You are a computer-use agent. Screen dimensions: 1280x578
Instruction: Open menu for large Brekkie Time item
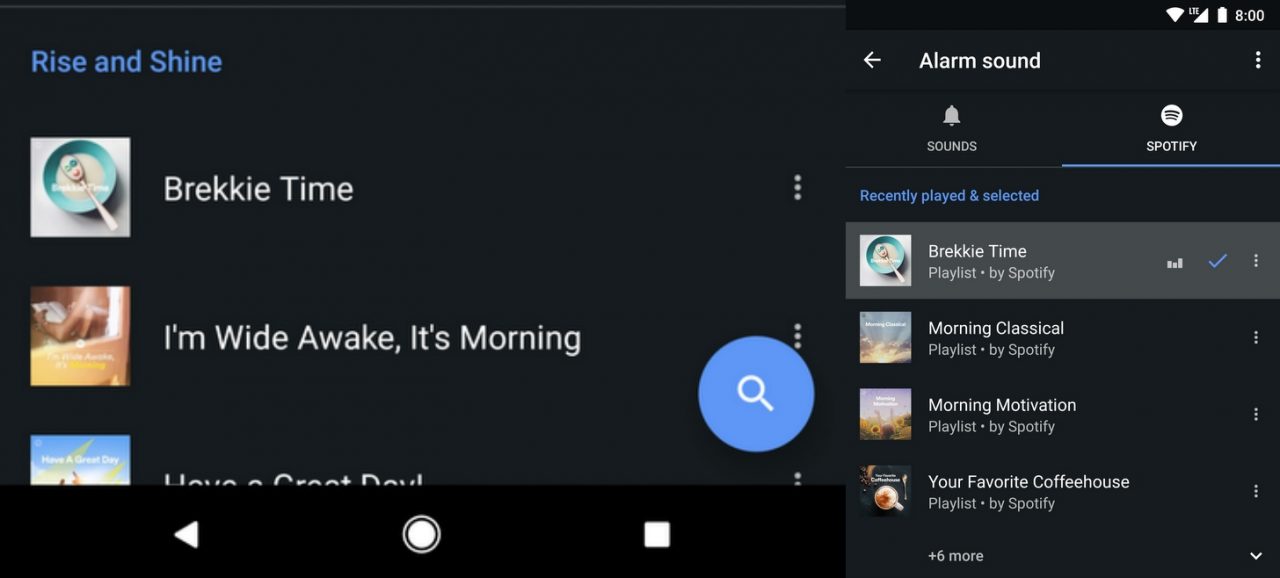click(797, 188)
